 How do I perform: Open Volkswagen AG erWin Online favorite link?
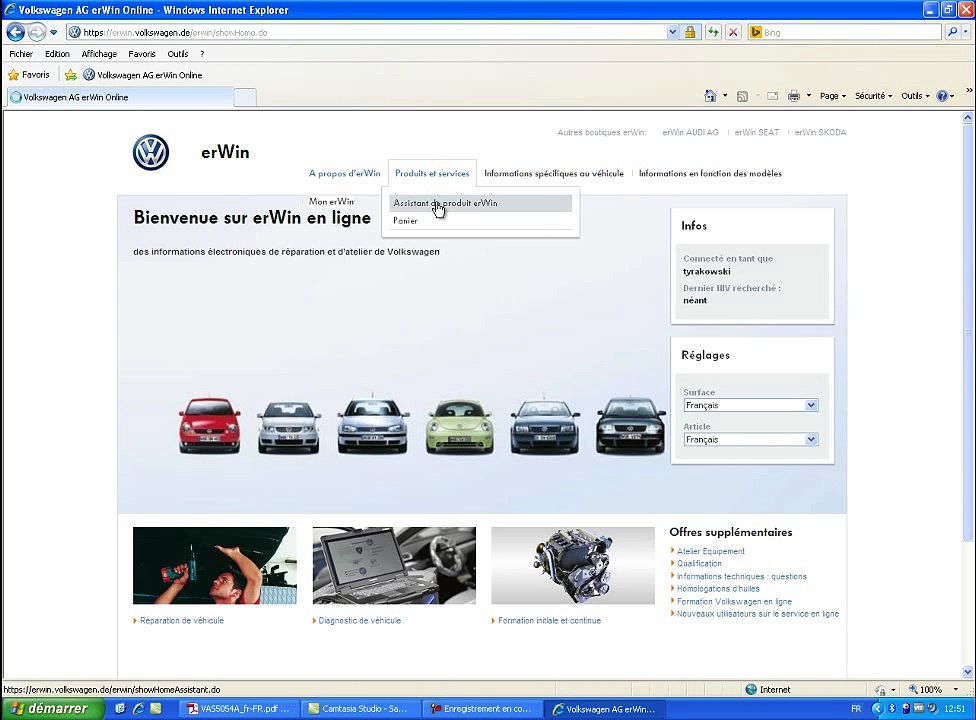pyautogui.click(x=143, y=75)
